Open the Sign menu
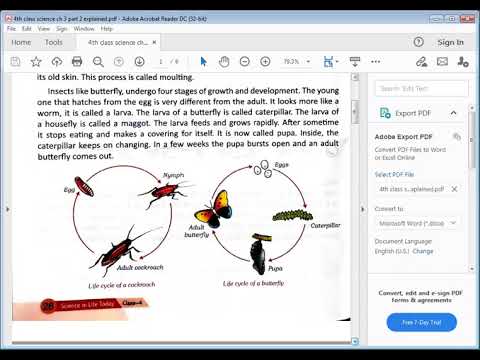Image resolution: width=480 pixels, height=360 pixels. 62,29
